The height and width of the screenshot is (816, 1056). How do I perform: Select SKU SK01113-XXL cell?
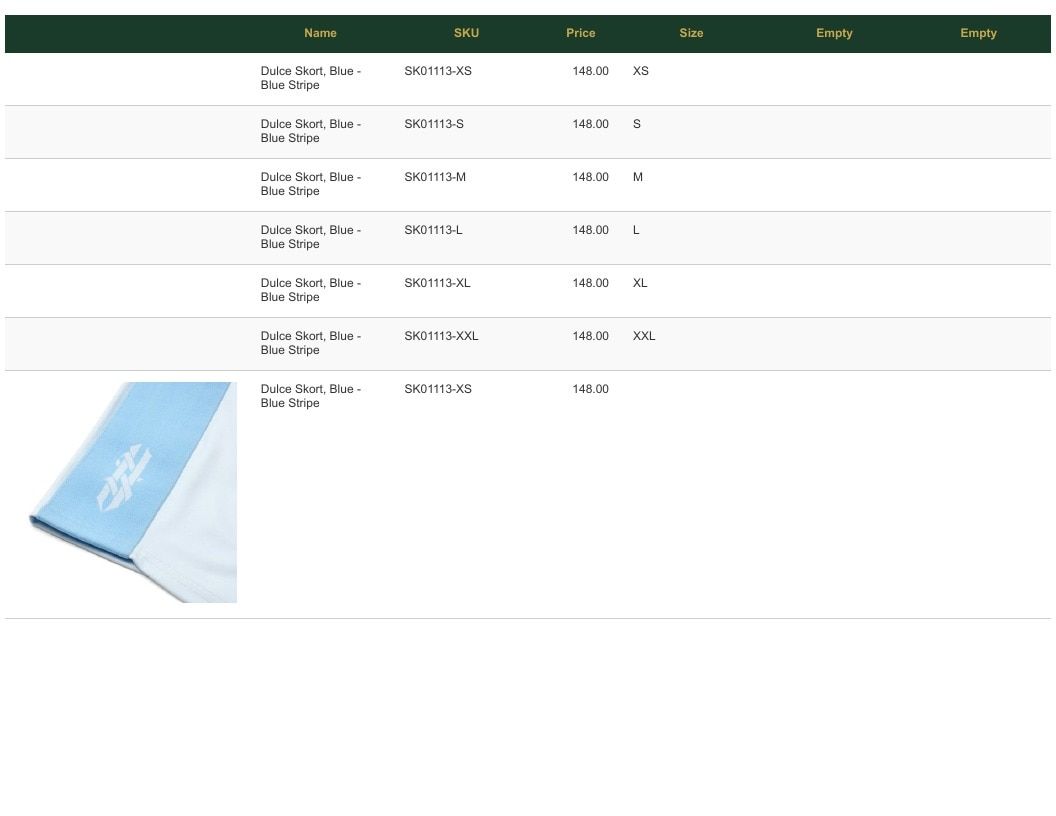441,336
